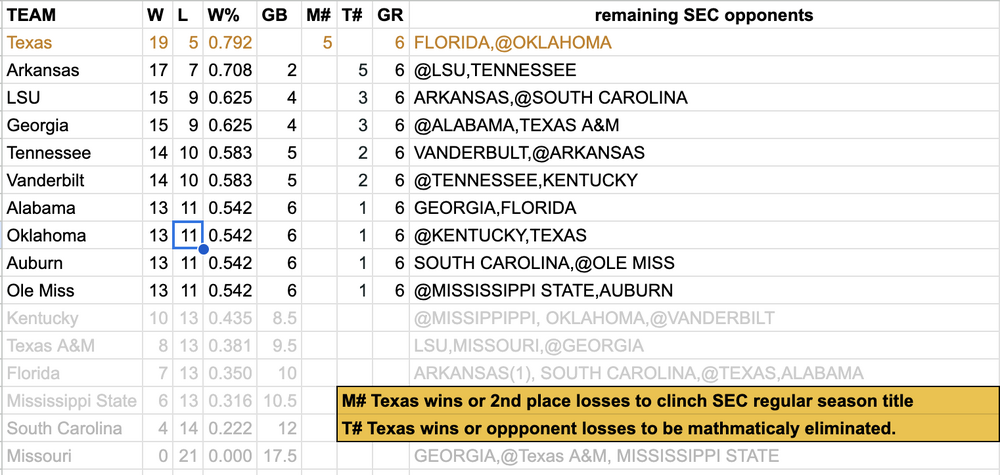Click Tennessee's wins cell showing 14
The height and width of the screenshot is (475, 1000).
click(157, 153)
